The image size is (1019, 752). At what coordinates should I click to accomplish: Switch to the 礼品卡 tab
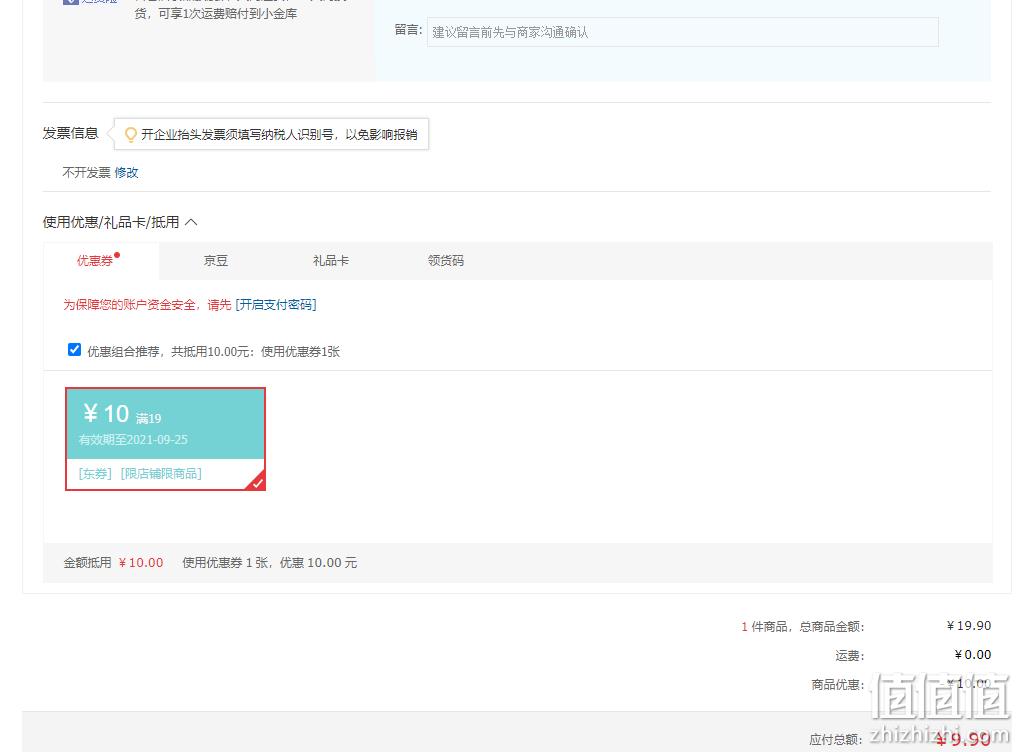(331, 261)
